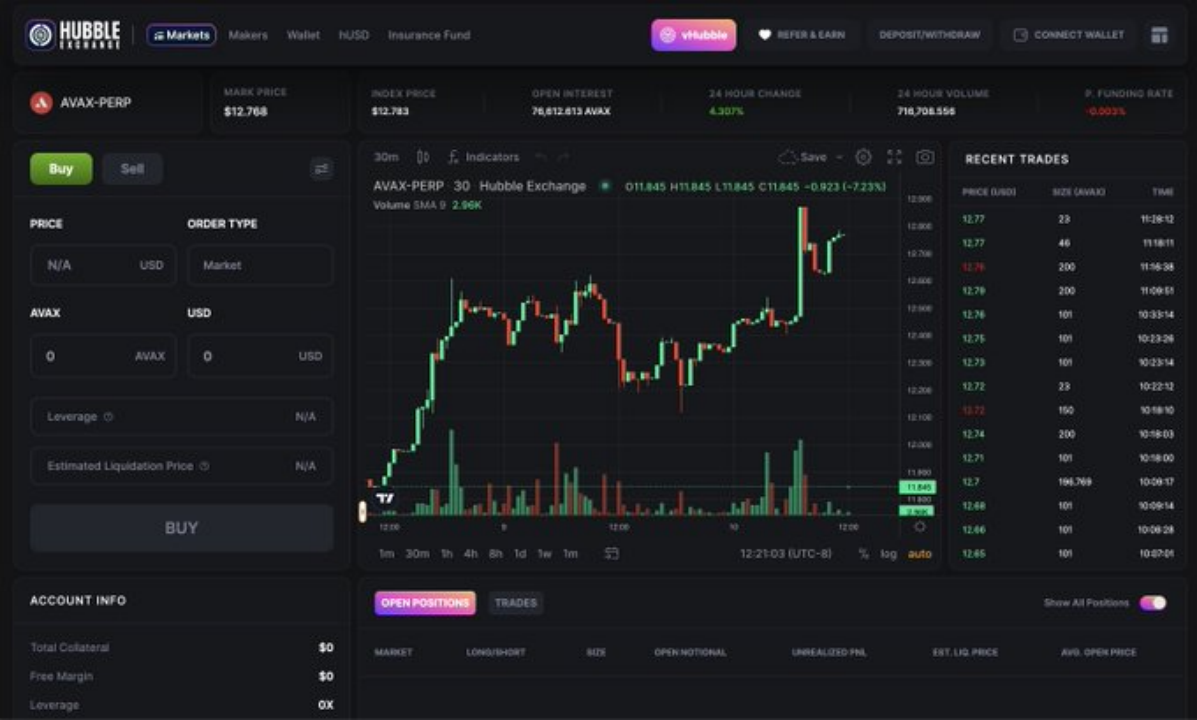Click the vHubble button
Viewport: 1197px width, 720px height.
coord(693,35)
